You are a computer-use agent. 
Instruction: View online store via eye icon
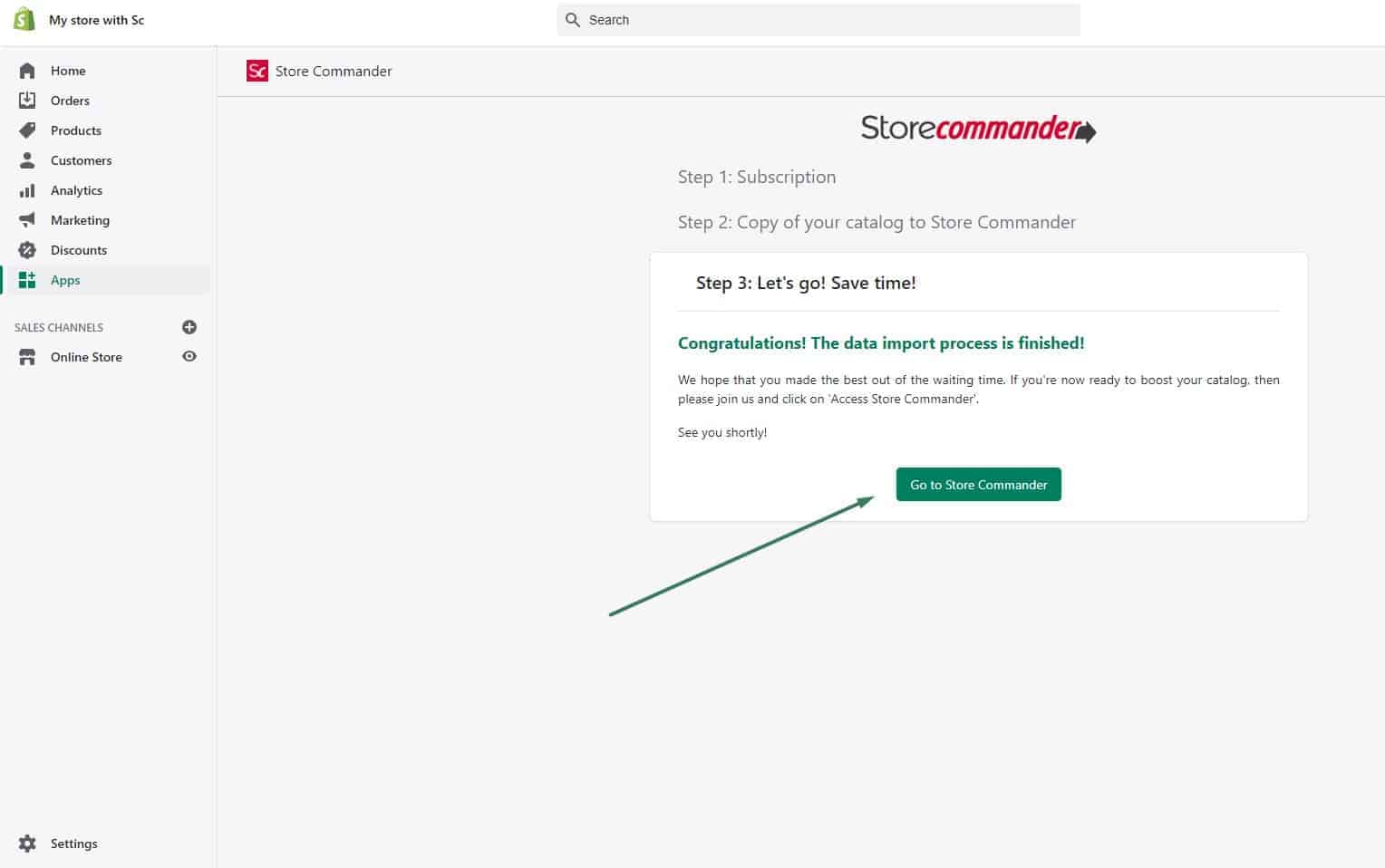point(189,356)
